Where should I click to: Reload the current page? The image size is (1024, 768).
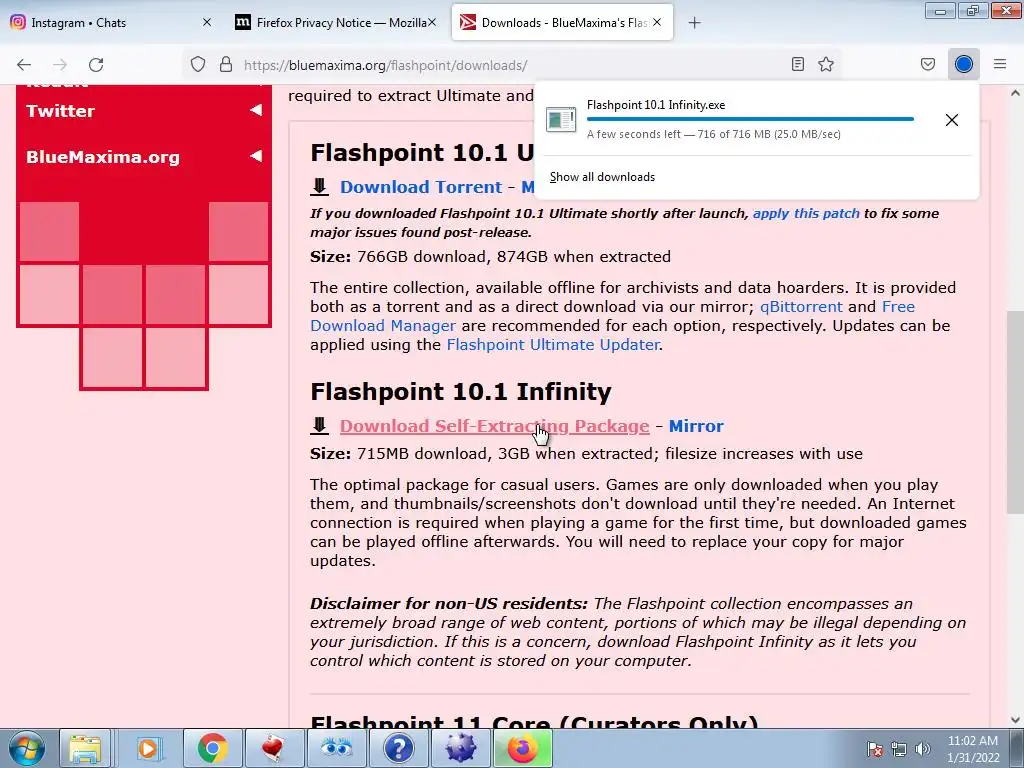point(96,64)
